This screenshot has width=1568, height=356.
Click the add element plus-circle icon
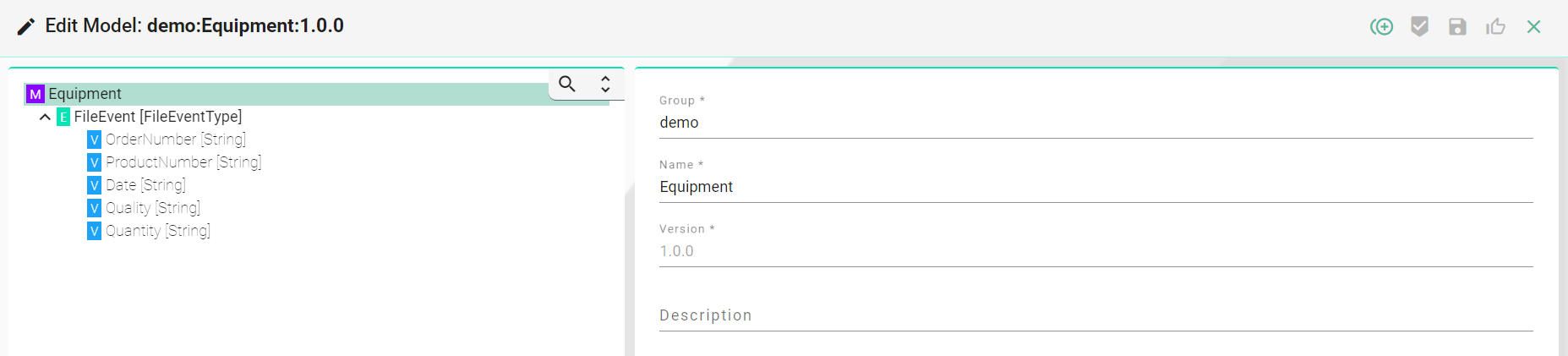(x=1381, y=27)
